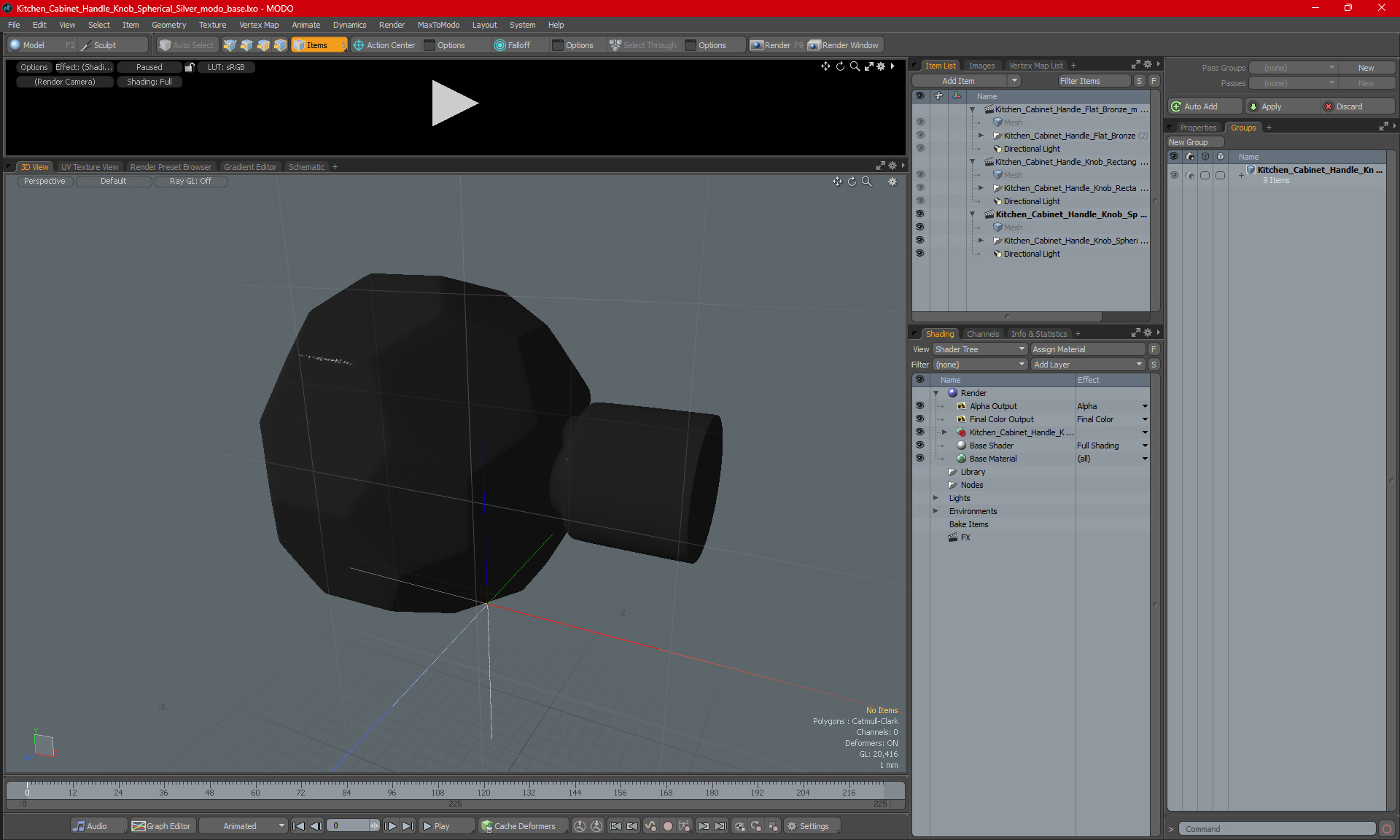This screenshot has height=840, width=1400.
Task: Click pan move icon in 3D viewport
Action: click(x=837, y=182)
